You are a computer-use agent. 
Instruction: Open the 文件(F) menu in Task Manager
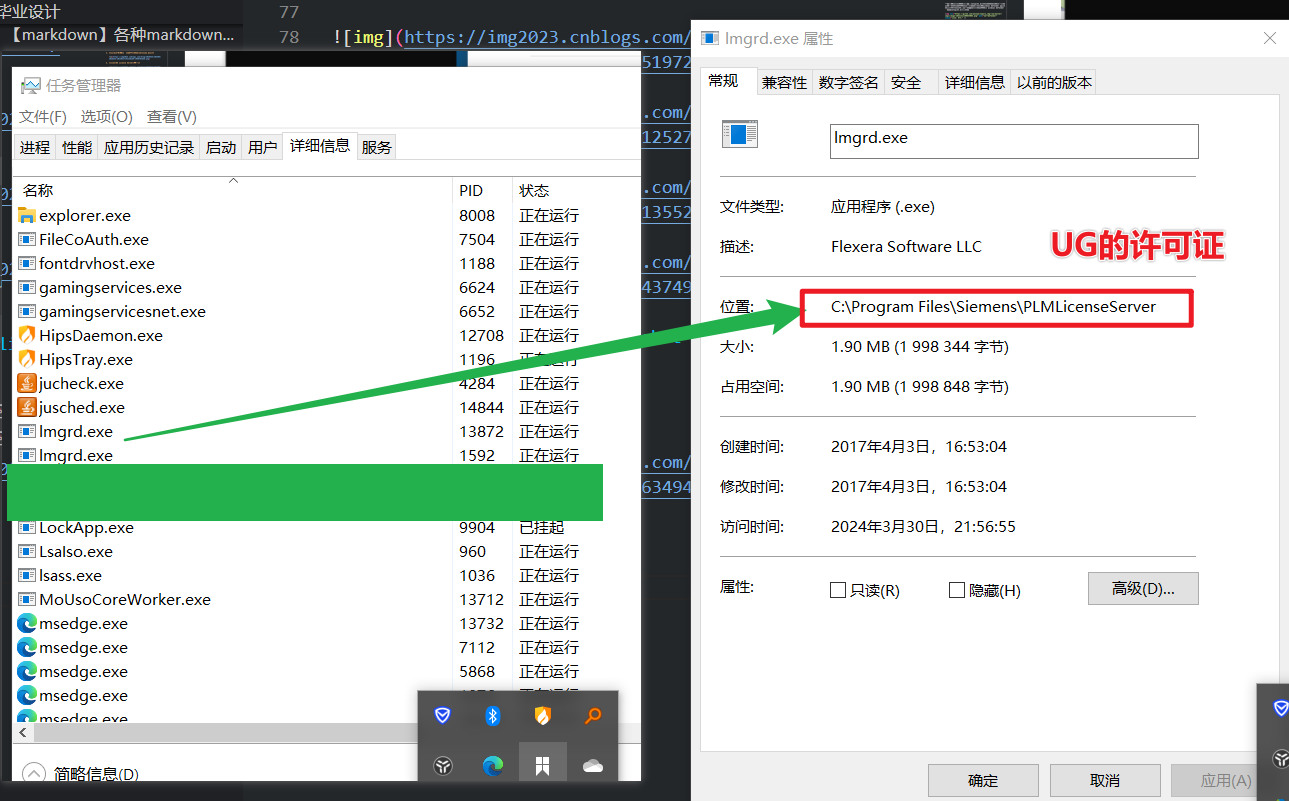coord(43,117)
